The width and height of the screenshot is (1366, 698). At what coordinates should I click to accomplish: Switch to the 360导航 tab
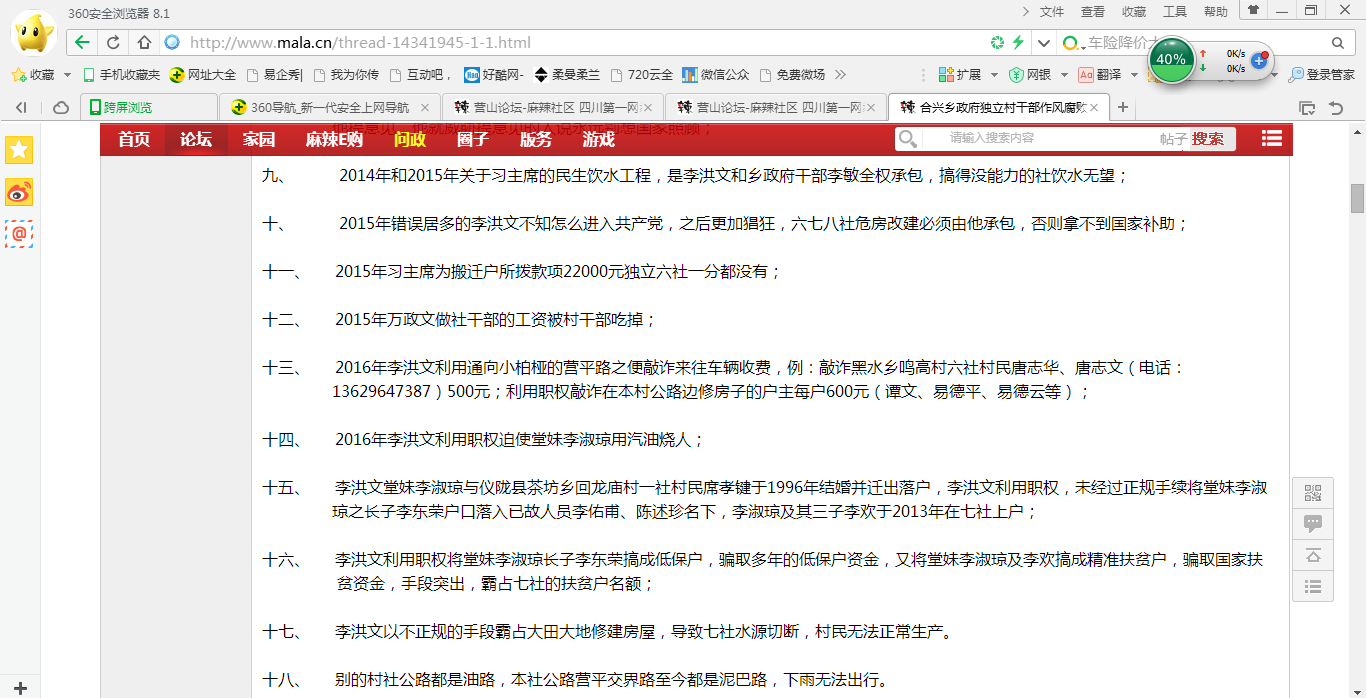pos(329,107)
